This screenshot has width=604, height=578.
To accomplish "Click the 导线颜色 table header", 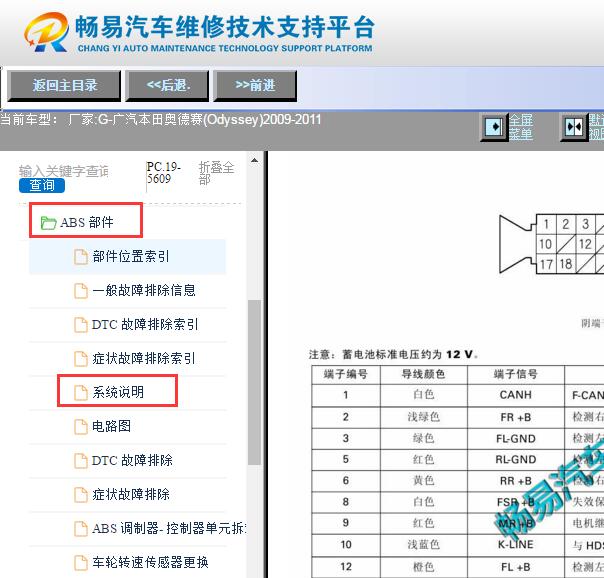I will (x=423, y=374).
